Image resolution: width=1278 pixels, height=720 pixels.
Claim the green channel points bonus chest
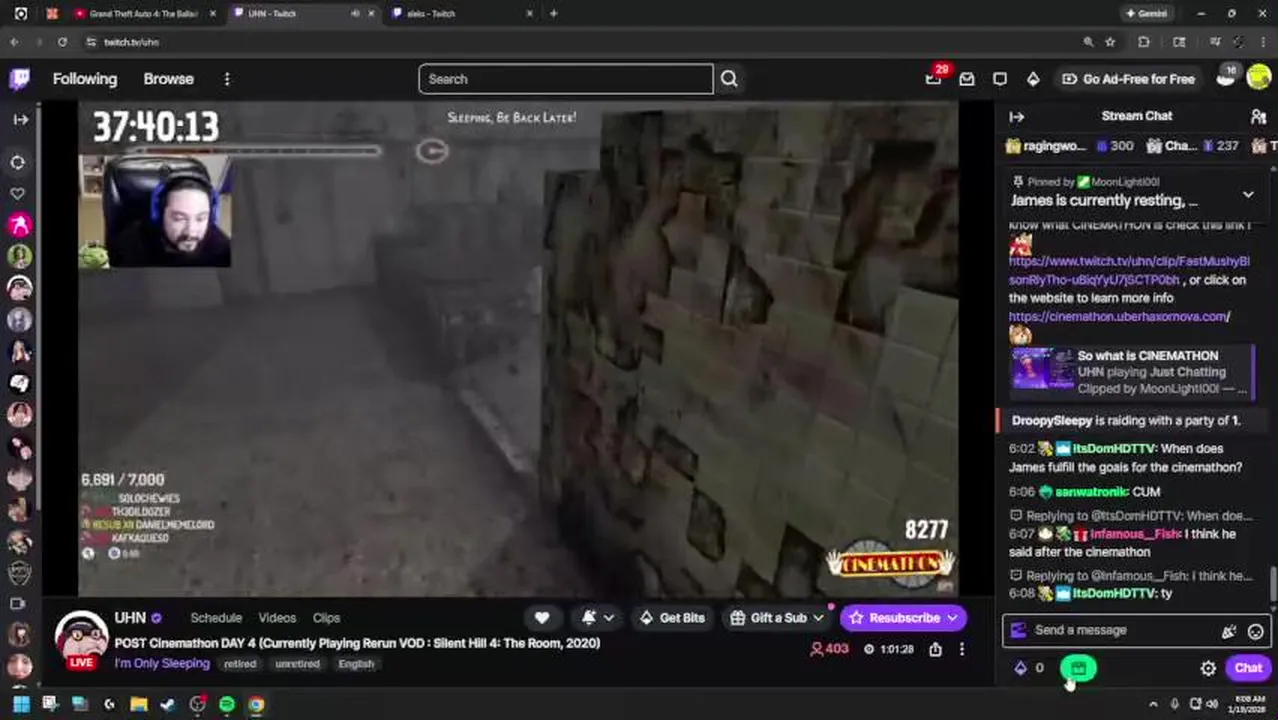pyautogui.click(x=1078, y=668)
